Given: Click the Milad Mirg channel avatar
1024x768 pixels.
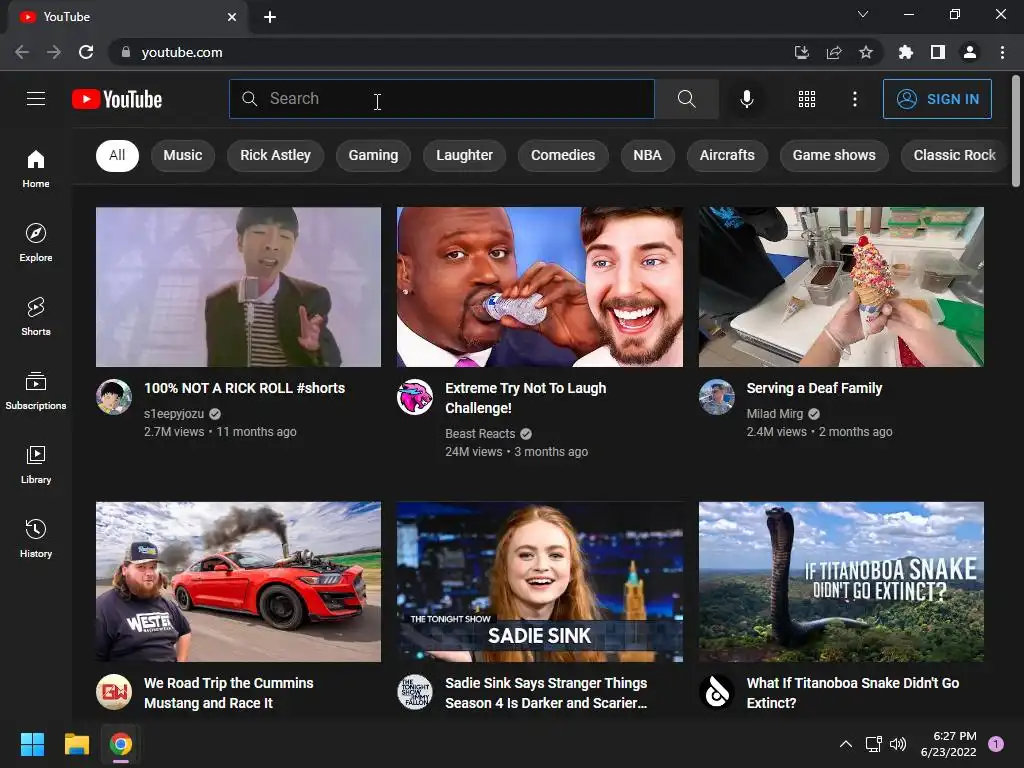Looking at the screenshot, I should click(x=717, y=397).
